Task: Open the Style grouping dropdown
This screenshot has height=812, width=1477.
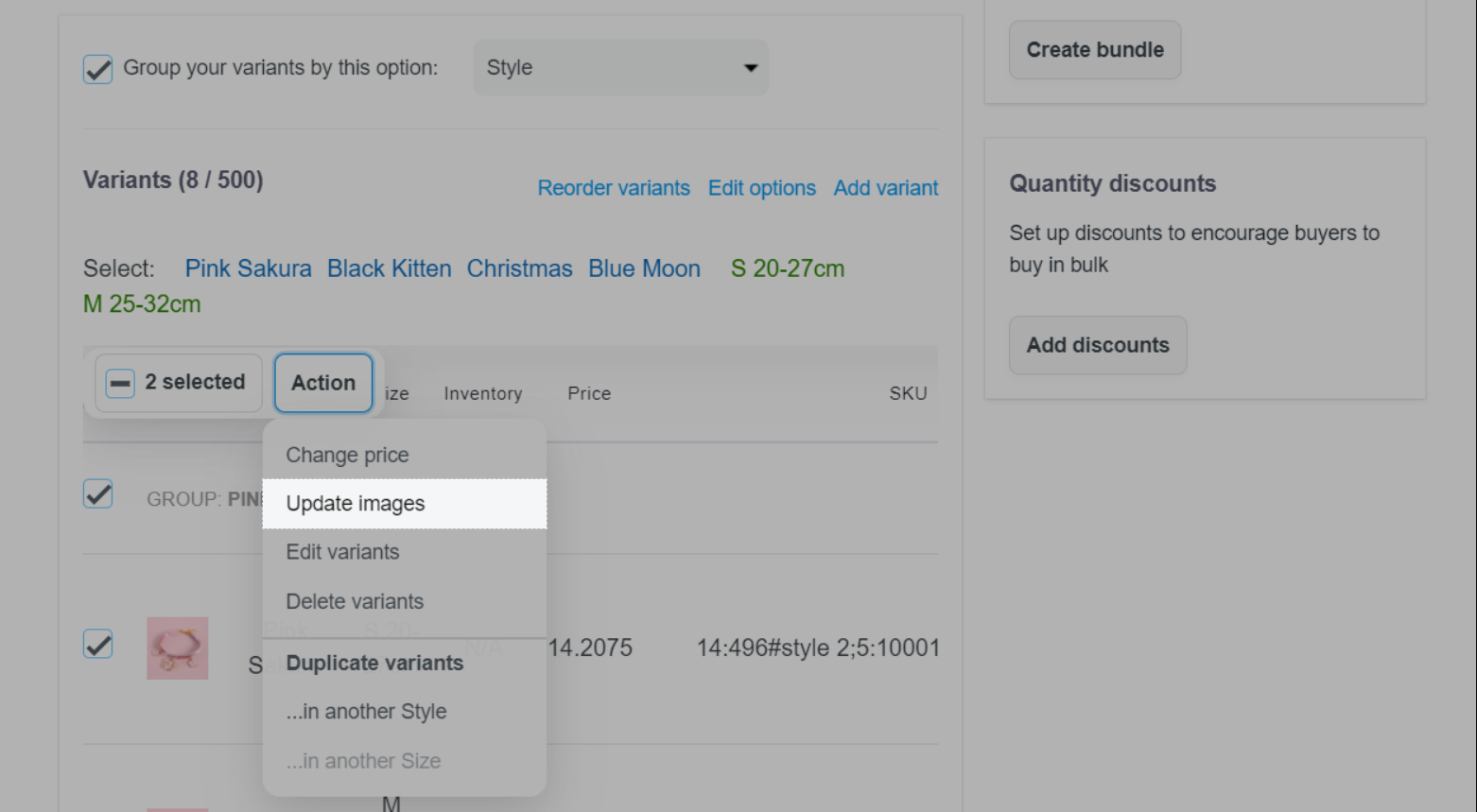Action: coord(621,68)
